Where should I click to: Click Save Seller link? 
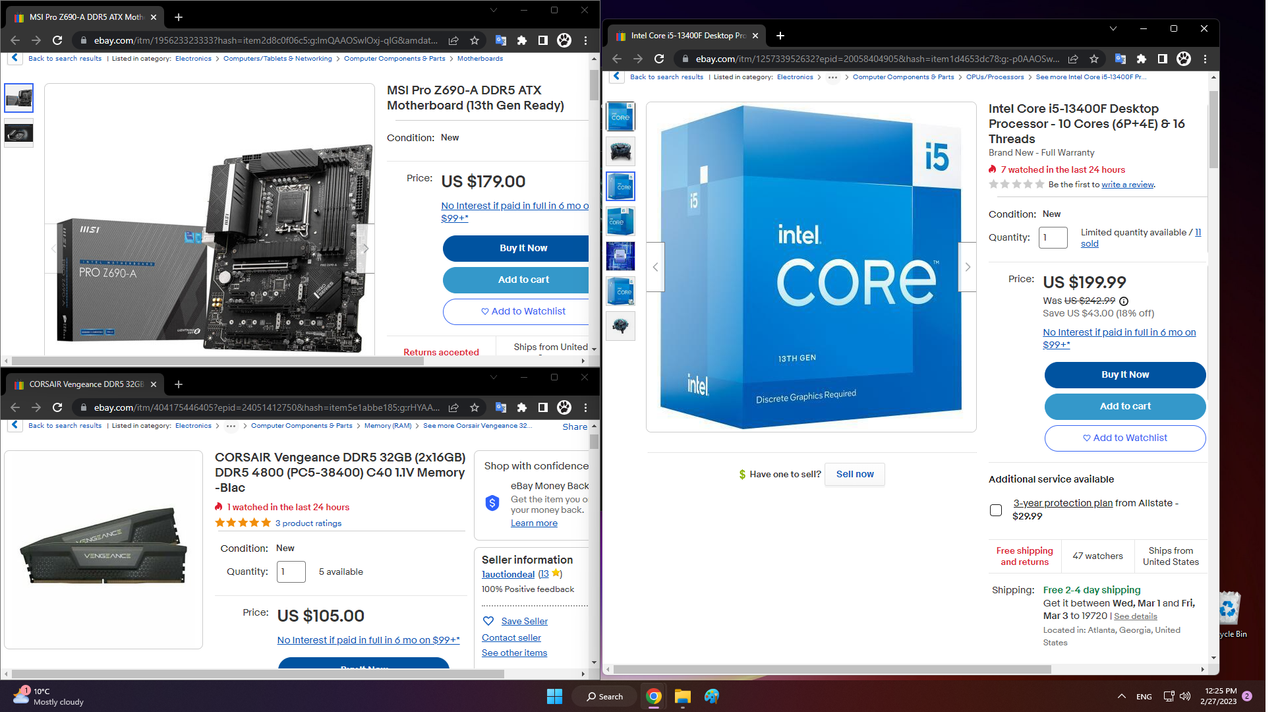point(524,621)
